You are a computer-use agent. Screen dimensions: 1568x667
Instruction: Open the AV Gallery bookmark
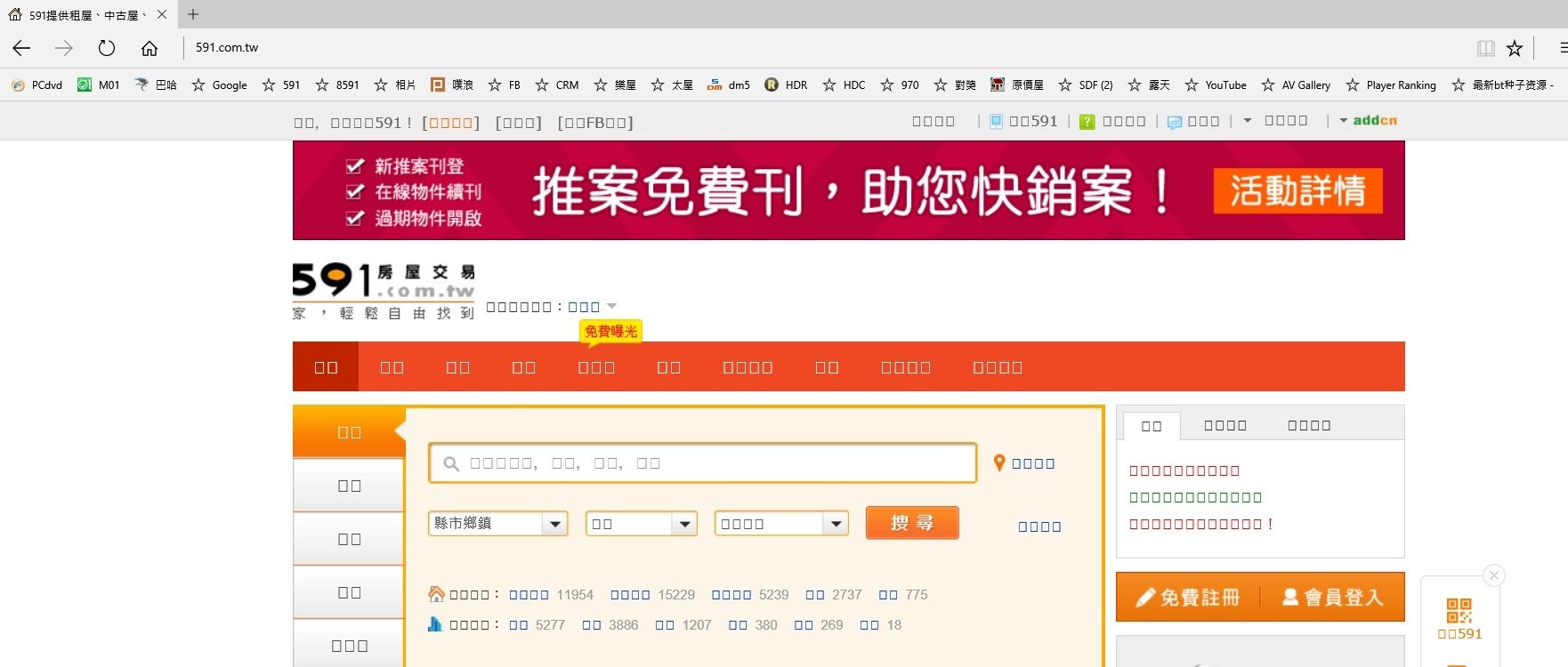1296,85
